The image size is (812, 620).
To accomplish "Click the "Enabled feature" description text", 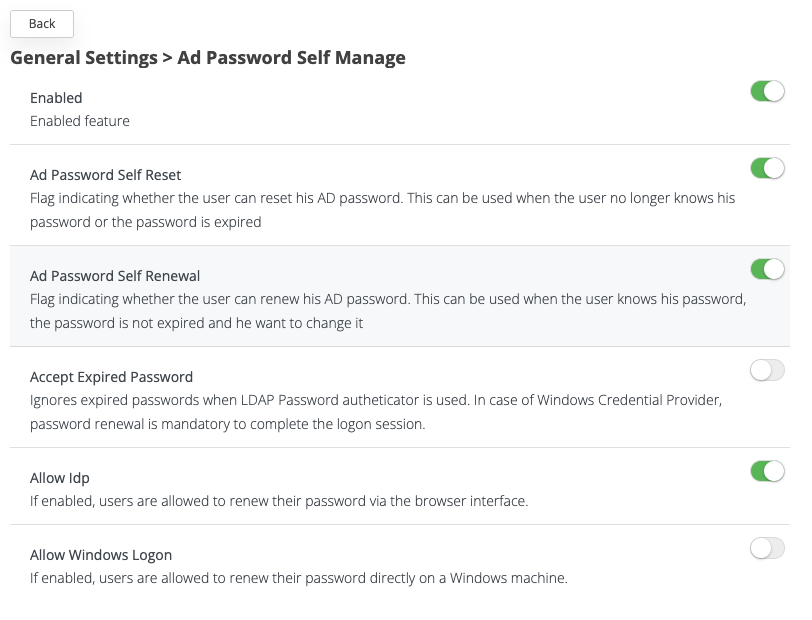I will (80, 121).
